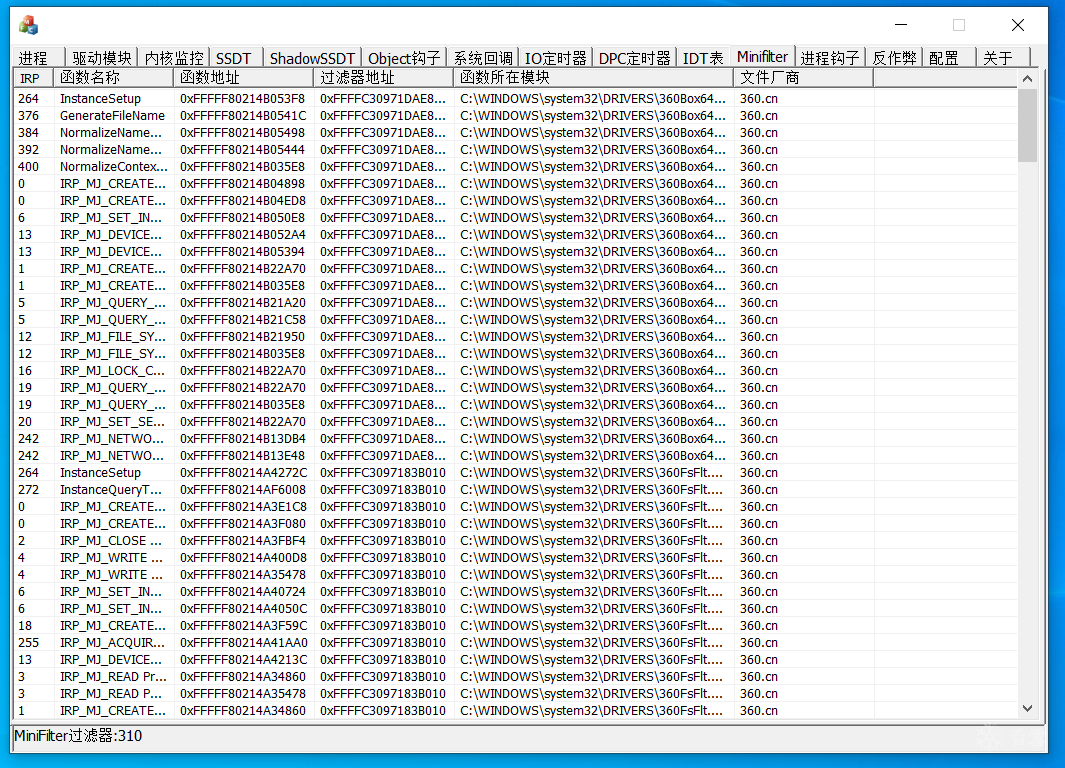Open the Object钩子 tab
The height and width of the screenshot is (768, 1065).
pyautogui.click(x=404, y=58)
